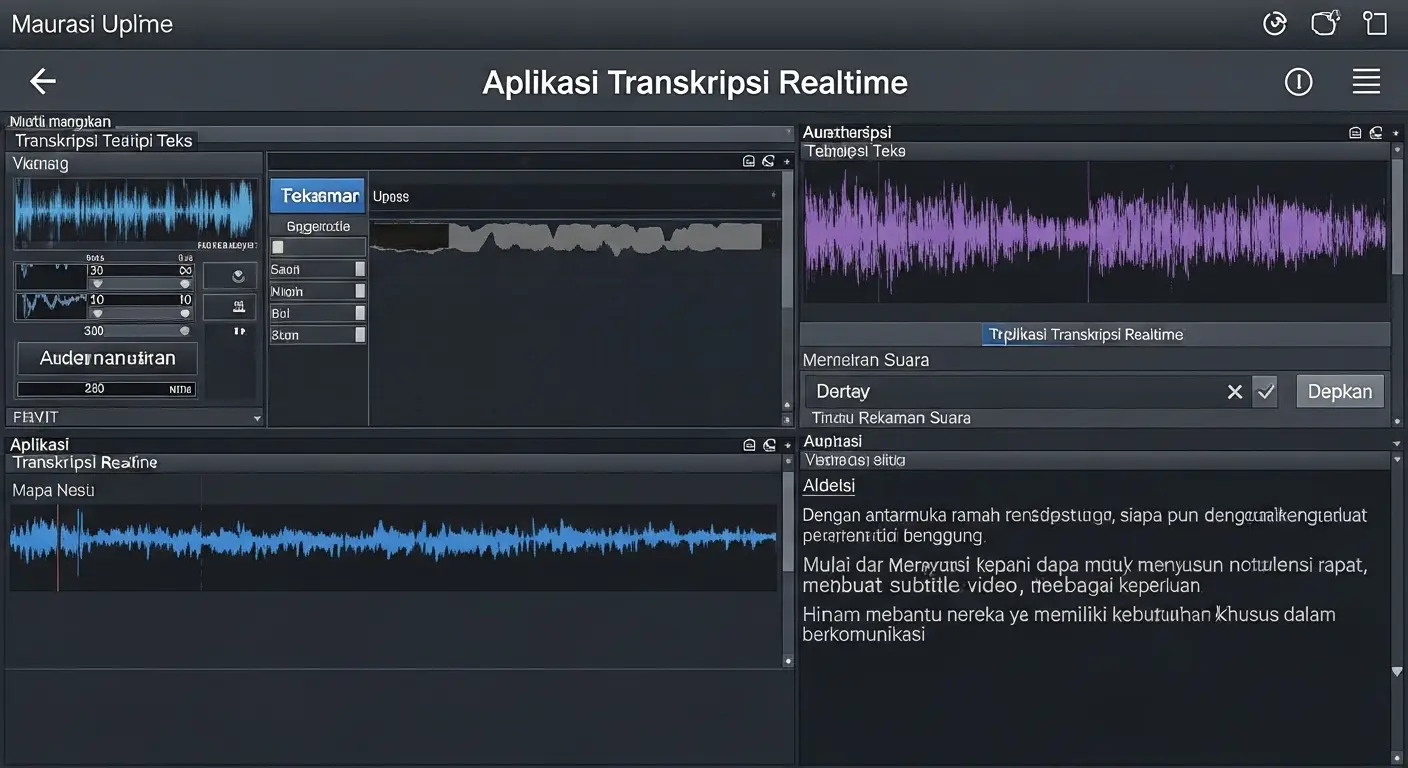Open the timer icon in the top bar
Screen dimensions: 1408x768
pyautogui.click(x=1274, y=22)
